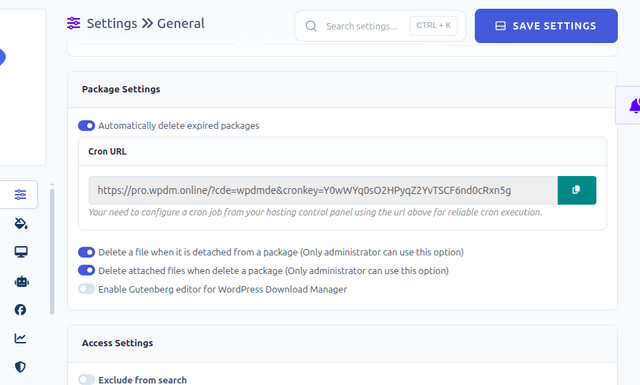Screen dimensions: 640x385
Task: Focus the Search settings input field
Action: pyautogui.click(x=361, y=26)
